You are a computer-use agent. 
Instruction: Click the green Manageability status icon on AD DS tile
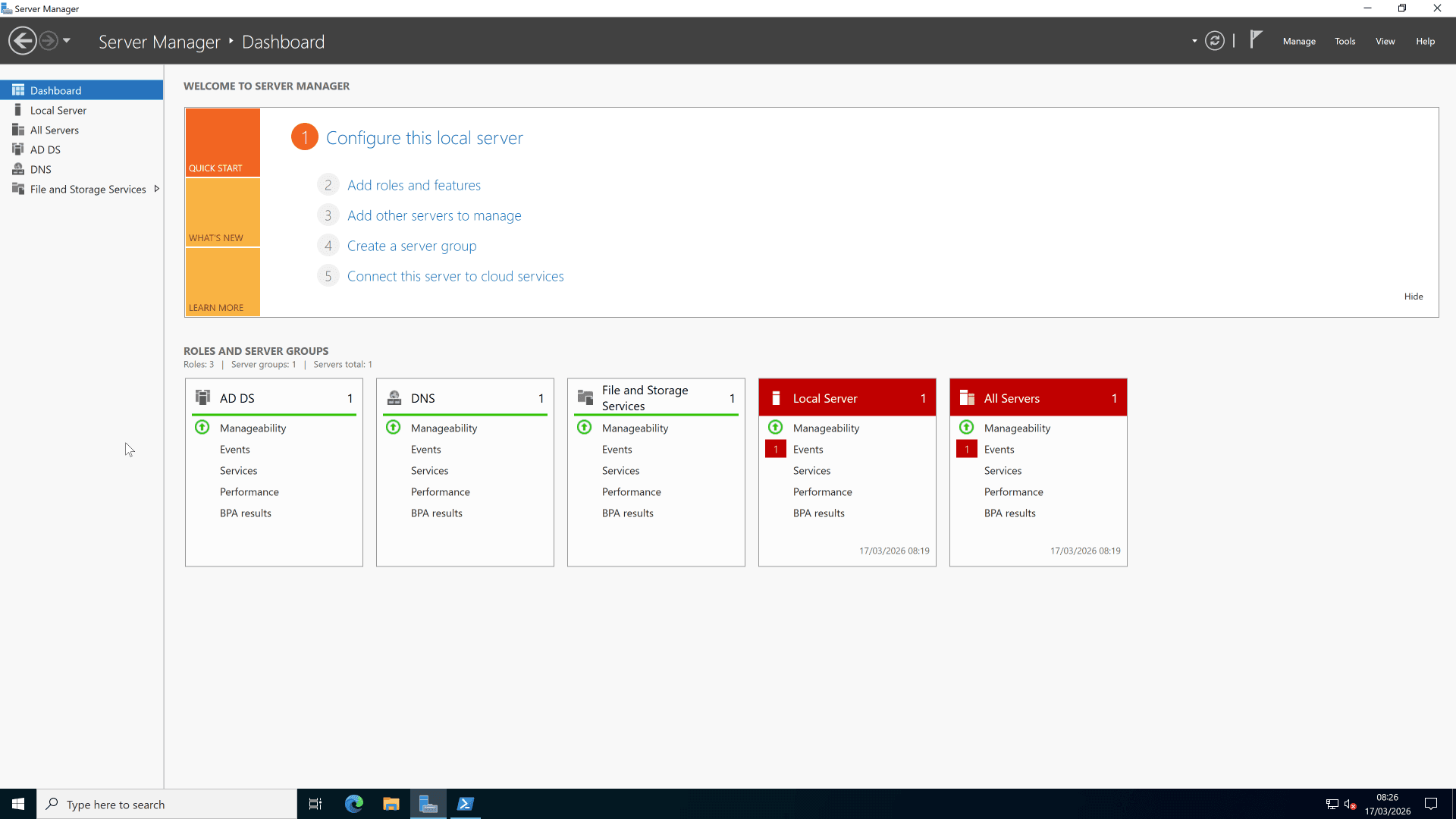[x=202, y=428]
